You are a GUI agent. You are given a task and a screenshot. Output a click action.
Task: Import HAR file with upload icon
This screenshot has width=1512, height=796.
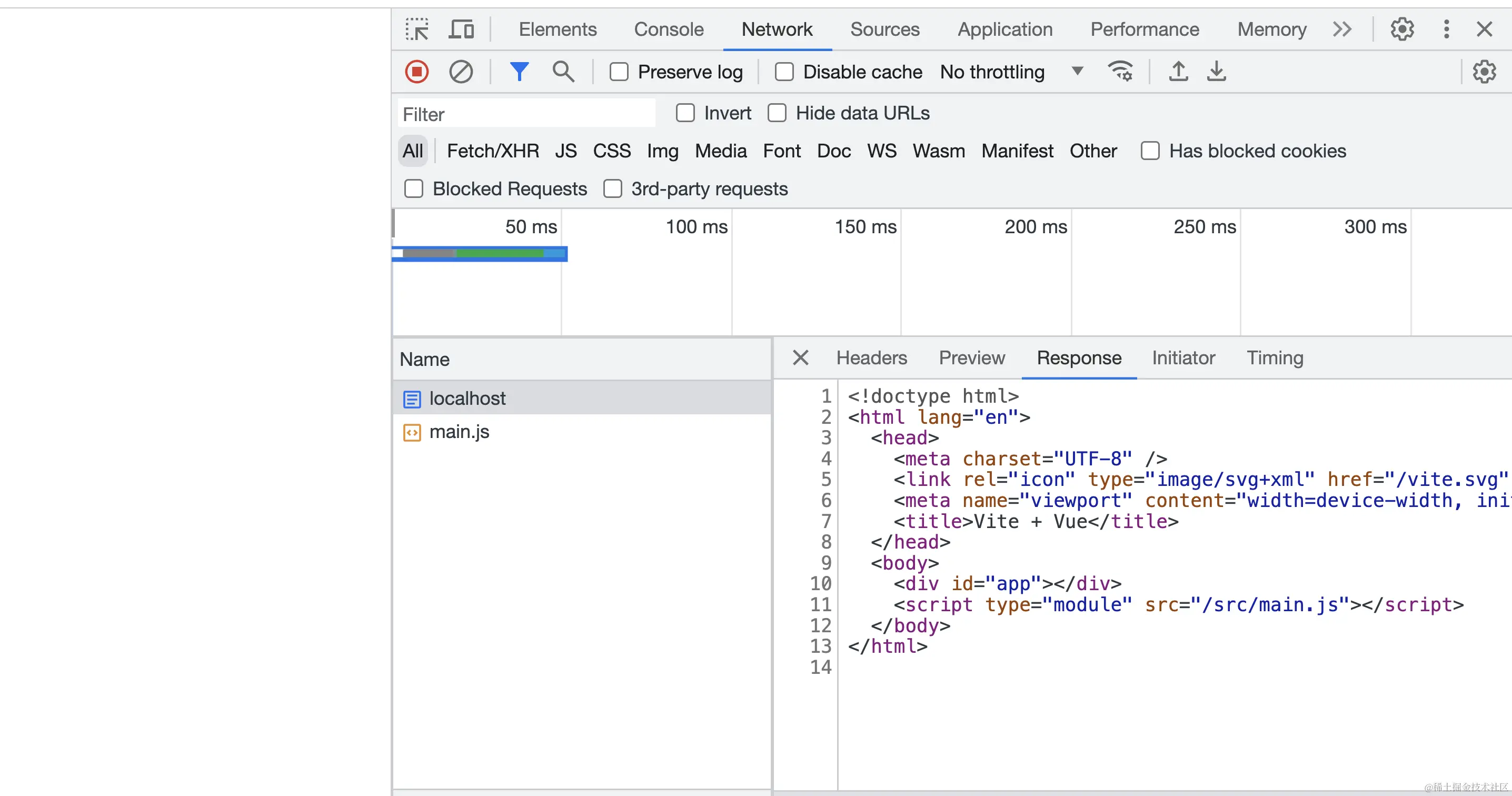tap(1178, 72)
